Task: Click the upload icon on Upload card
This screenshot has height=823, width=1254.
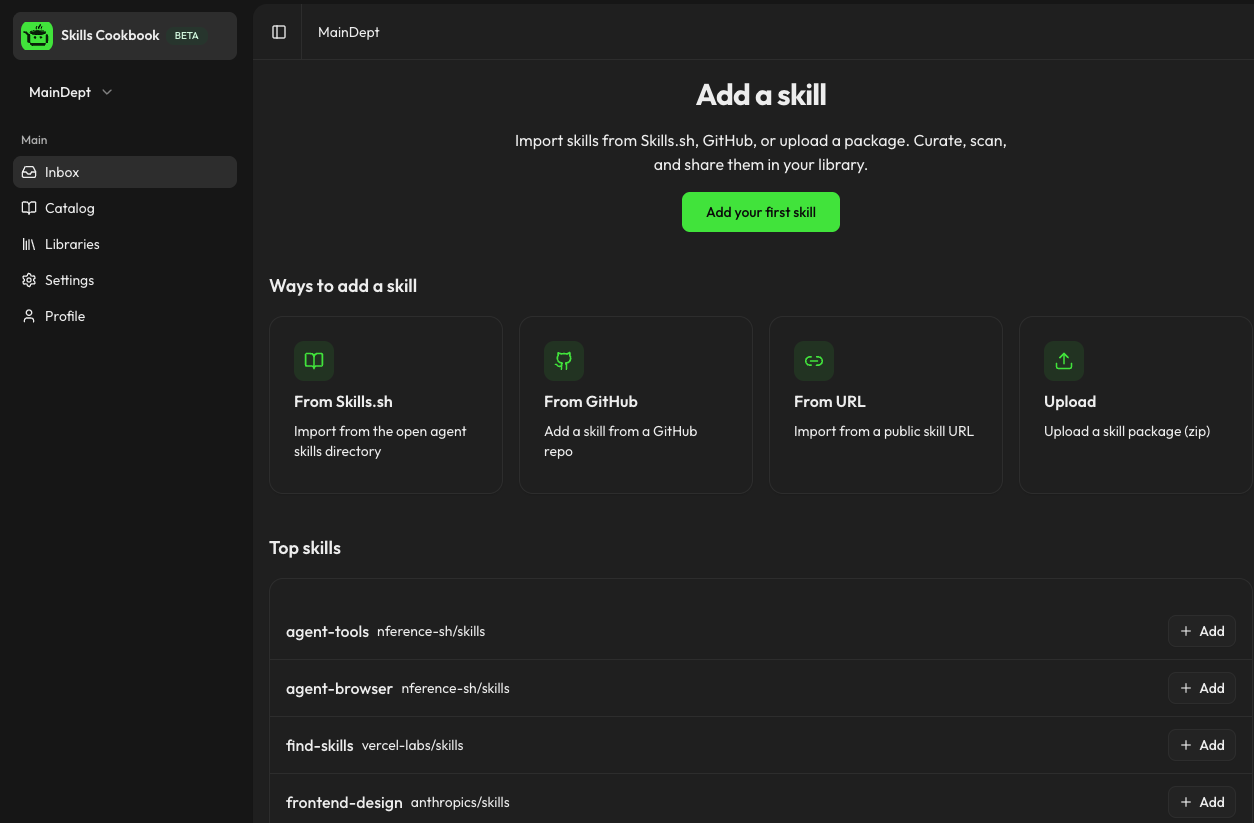Action: [x=1064, y=361]
